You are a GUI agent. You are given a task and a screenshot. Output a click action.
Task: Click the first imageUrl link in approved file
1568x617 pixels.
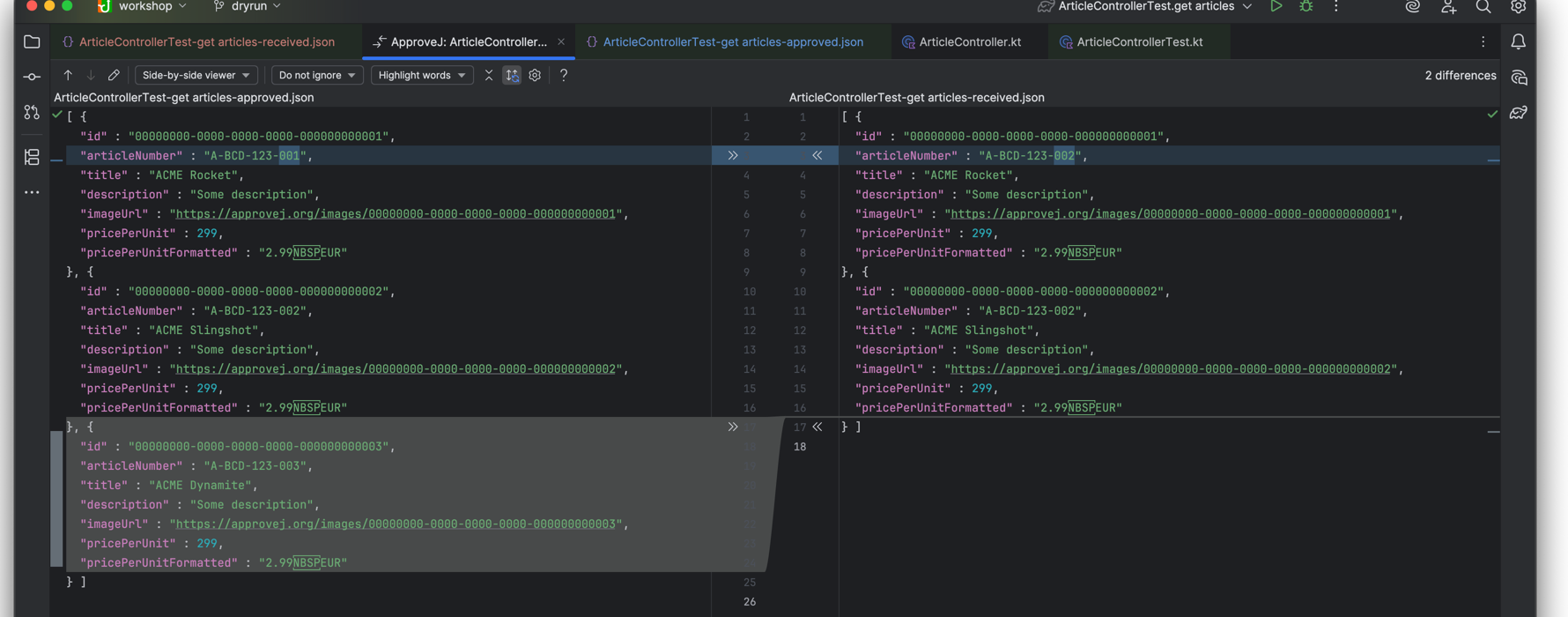click(396, 214)
